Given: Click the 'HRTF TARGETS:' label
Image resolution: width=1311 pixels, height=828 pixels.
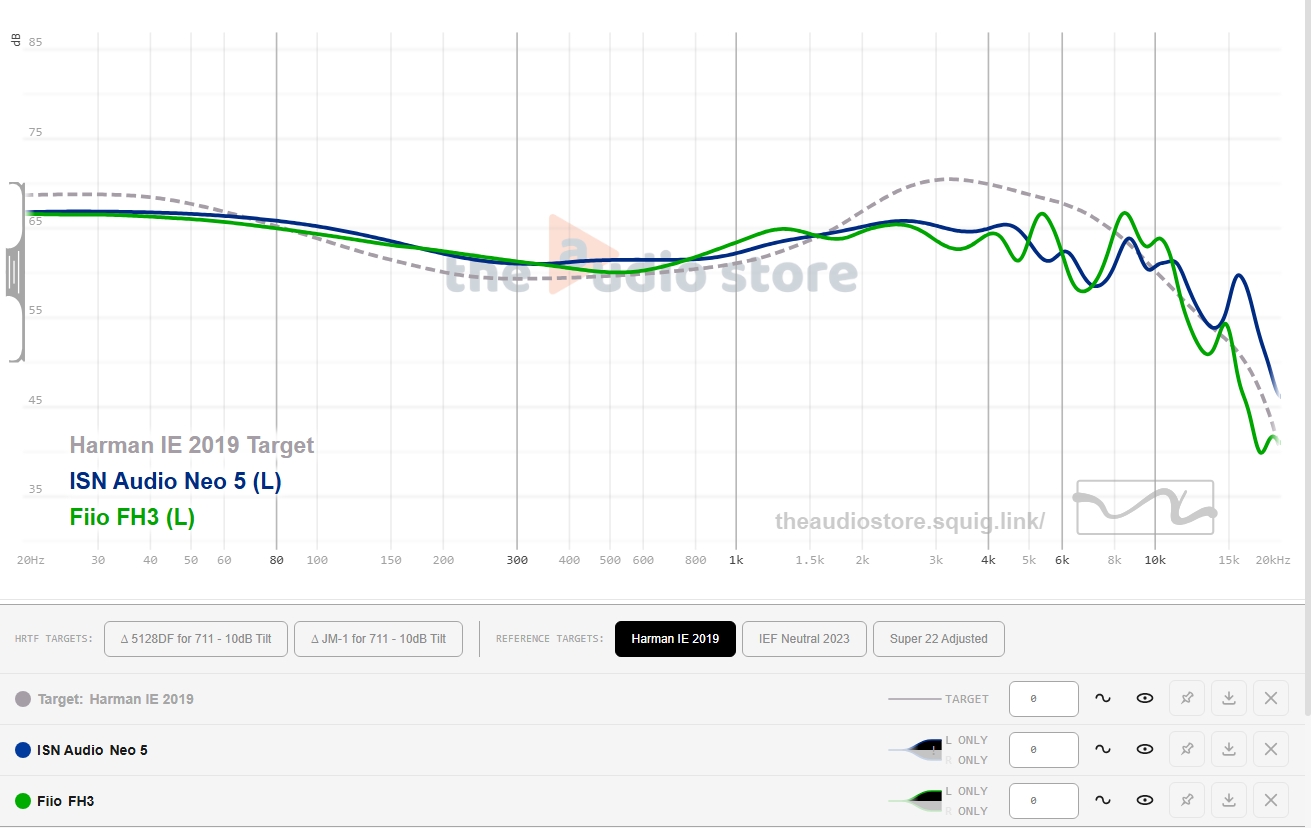Looking at the screenshot, I should (54, 639).
